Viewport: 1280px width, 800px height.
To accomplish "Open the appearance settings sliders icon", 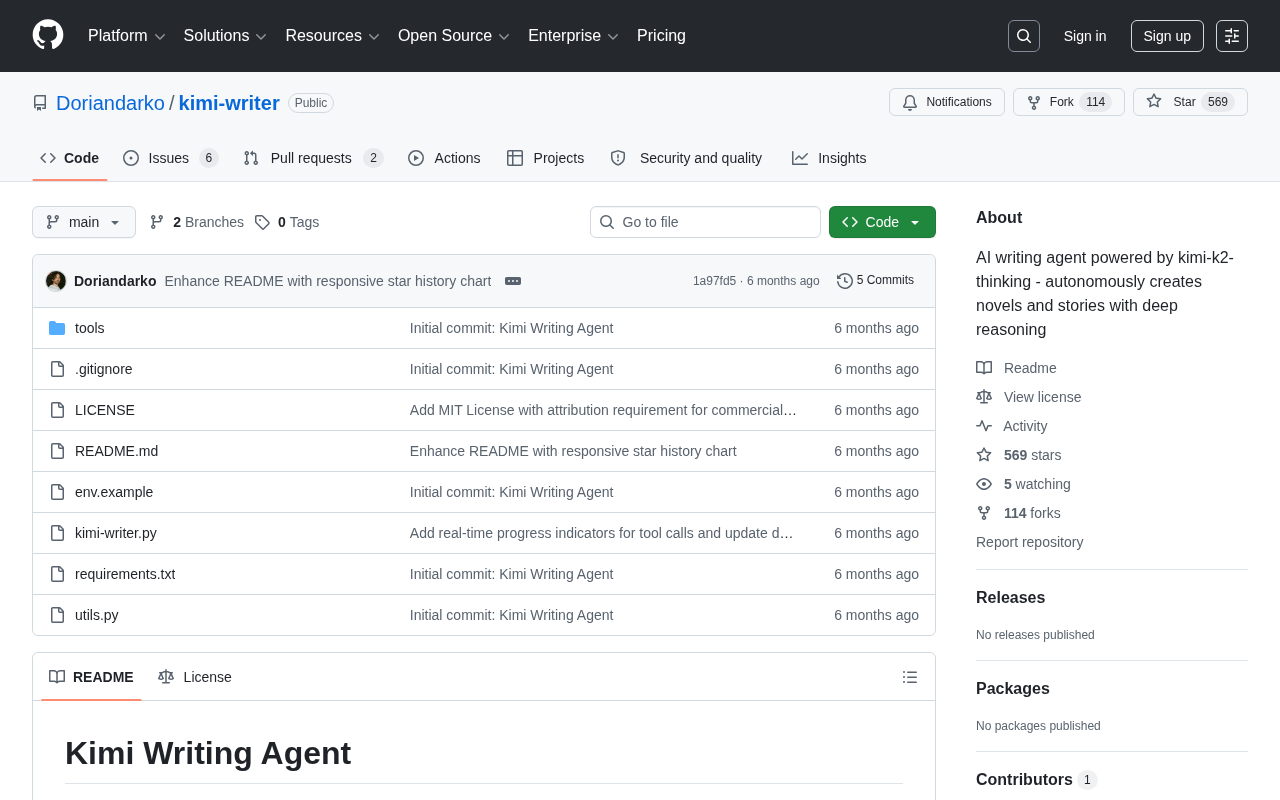I will [x=1232, y=36].
